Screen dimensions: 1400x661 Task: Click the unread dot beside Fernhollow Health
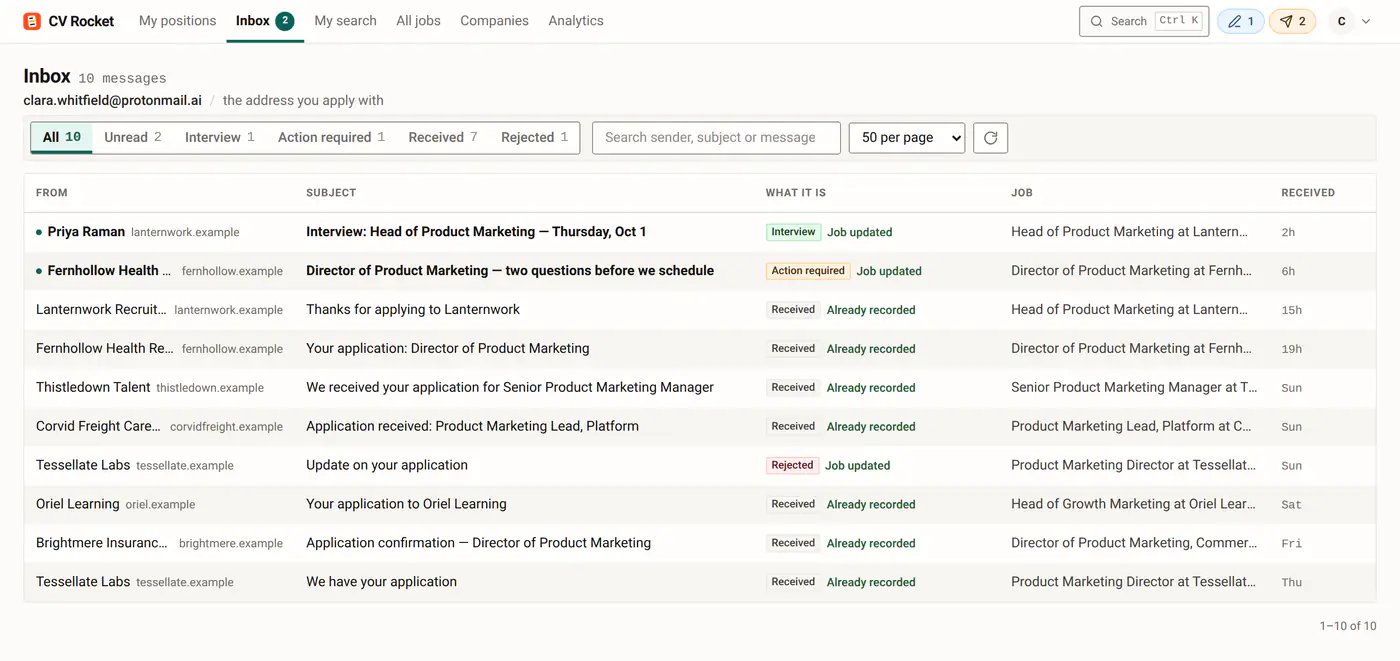pos(39,271)
